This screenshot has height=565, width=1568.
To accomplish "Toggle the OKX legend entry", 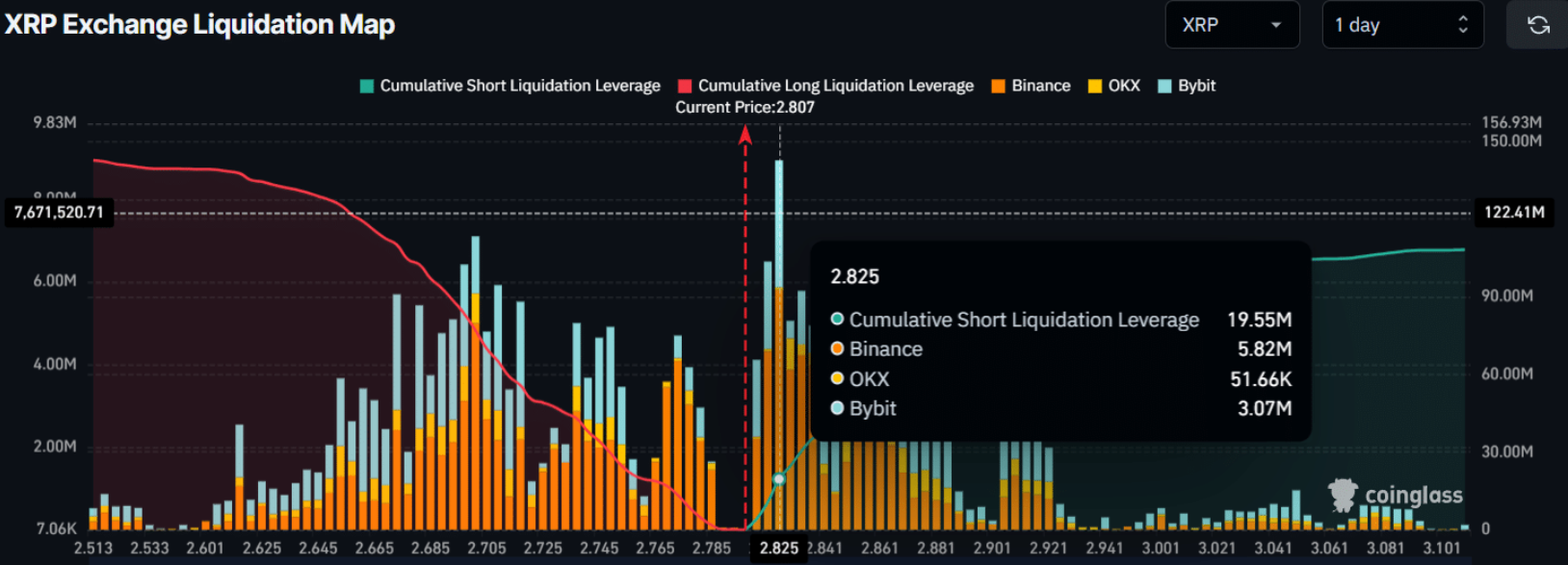I will (1113, 86).
